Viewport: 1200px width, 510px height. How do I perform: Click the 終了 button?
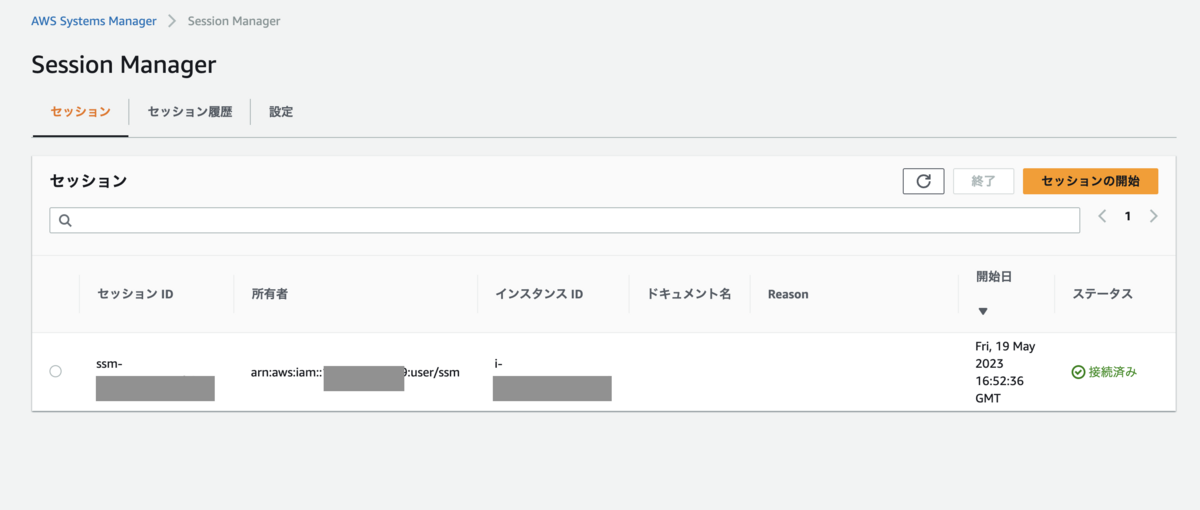click(983, 181)
